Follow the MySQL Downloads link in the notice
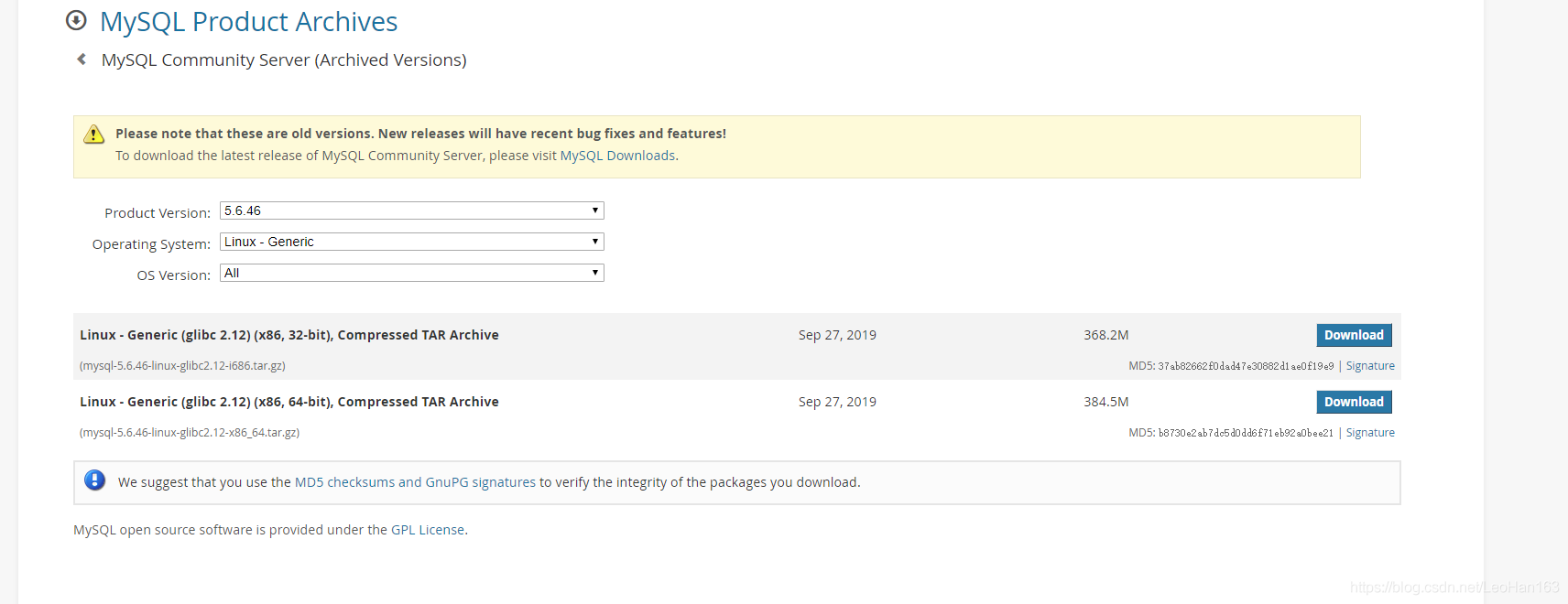 617,156
